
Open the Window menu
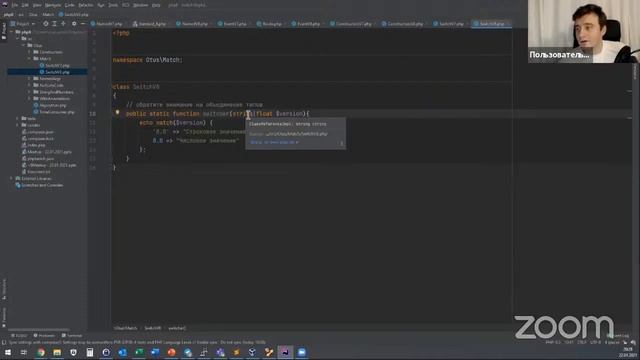[140, 5]
